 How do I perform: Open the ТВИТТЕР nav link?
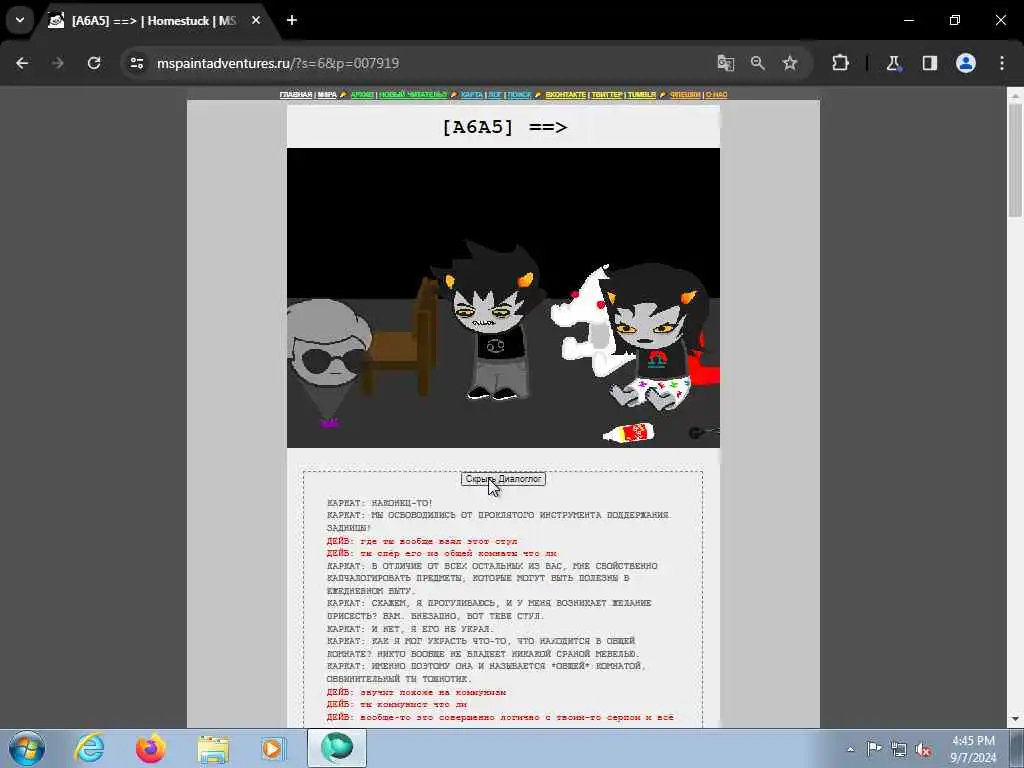coord(607,95)
